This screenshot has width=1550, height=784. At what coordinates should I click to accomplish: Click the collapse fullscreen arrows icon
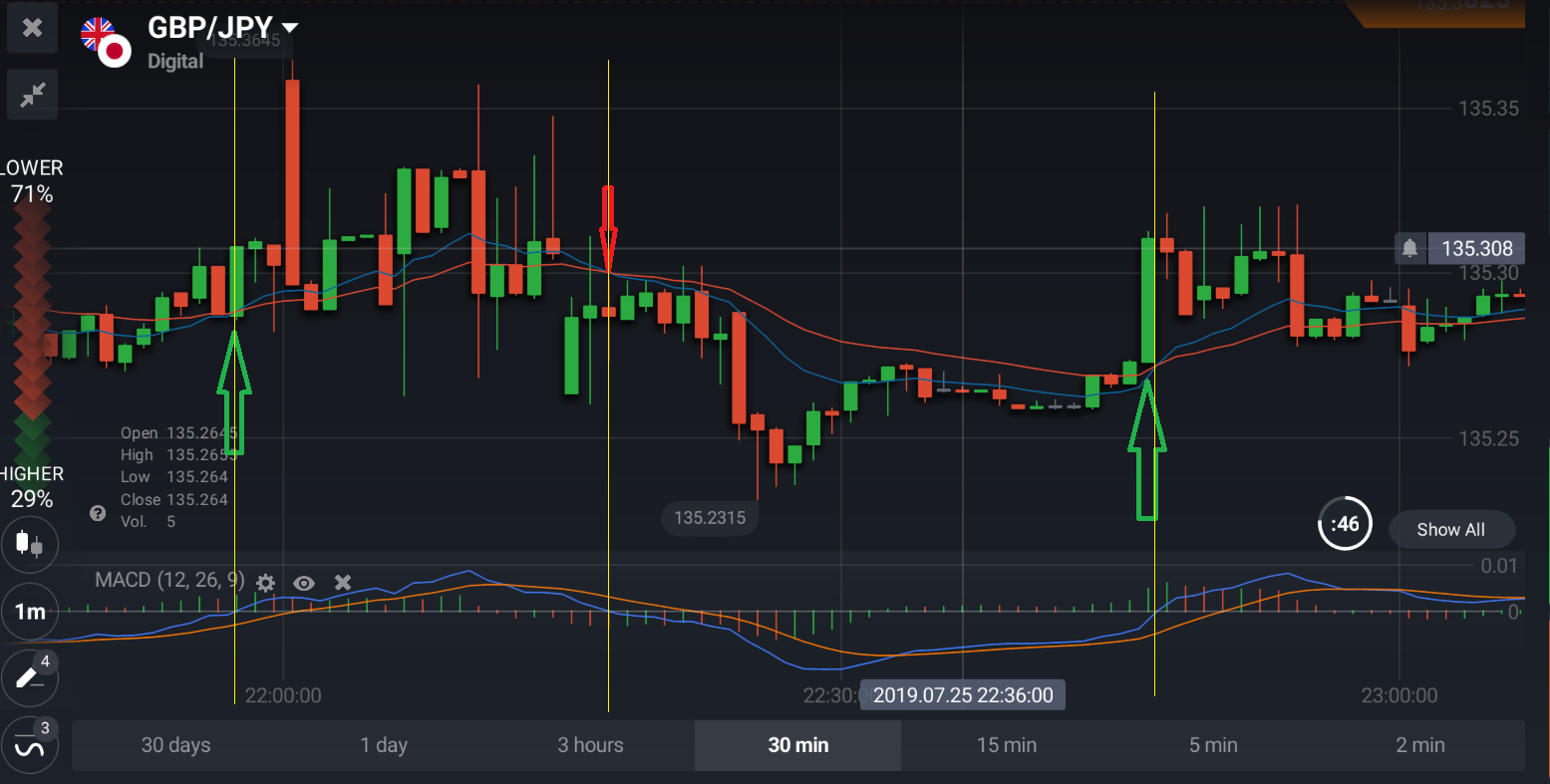click(32, 96)
